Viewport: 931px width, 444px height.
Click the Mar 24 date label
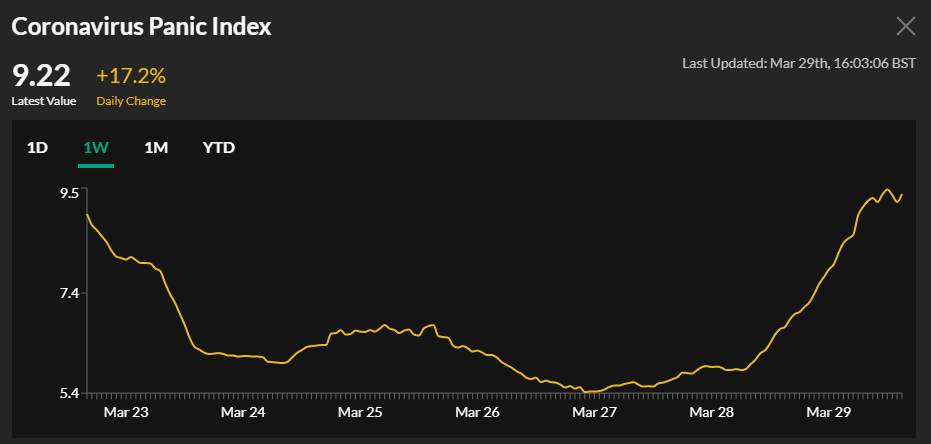click(243, 412)
